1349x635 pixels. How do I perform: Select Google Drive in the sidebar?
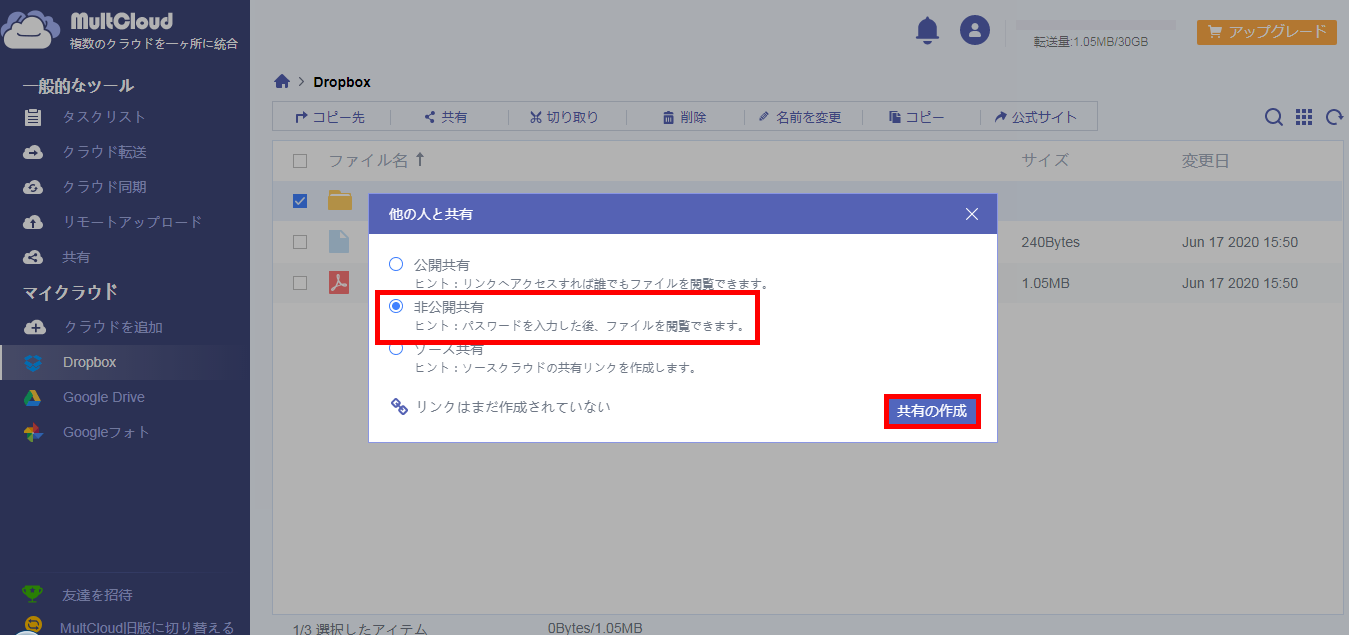(104, 397)
